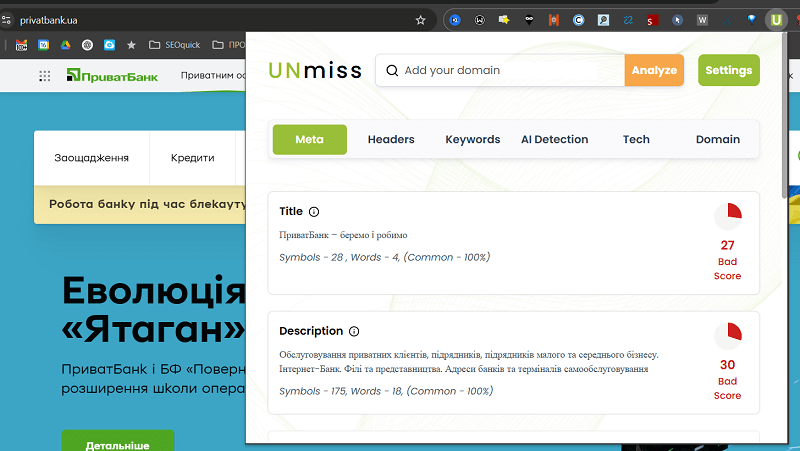The height and width of the screenshot is (451, 800).
Task: Open the orange bracket extension icon
Action: pyautogui.click(x=554, y=20)
